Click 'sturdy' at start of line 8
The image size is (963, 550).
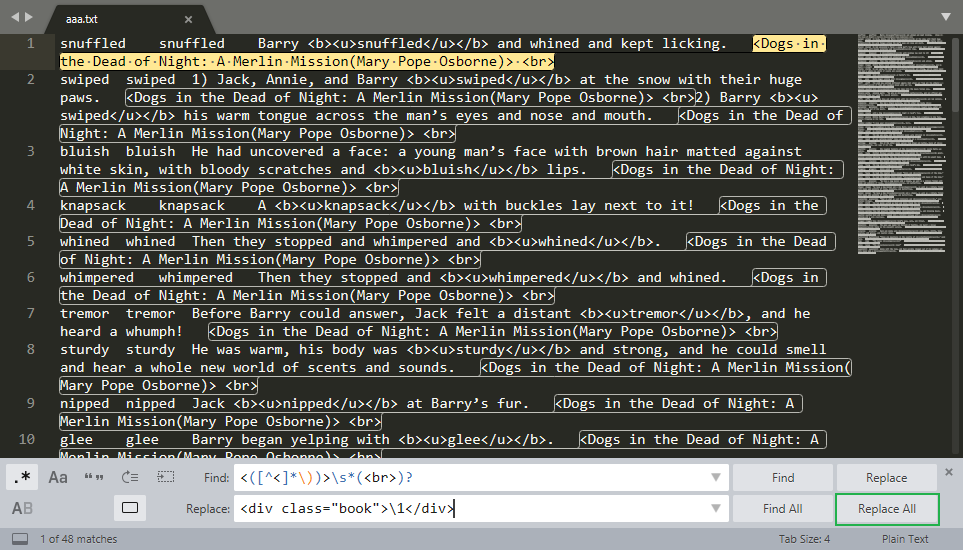(x=85, y=350)
